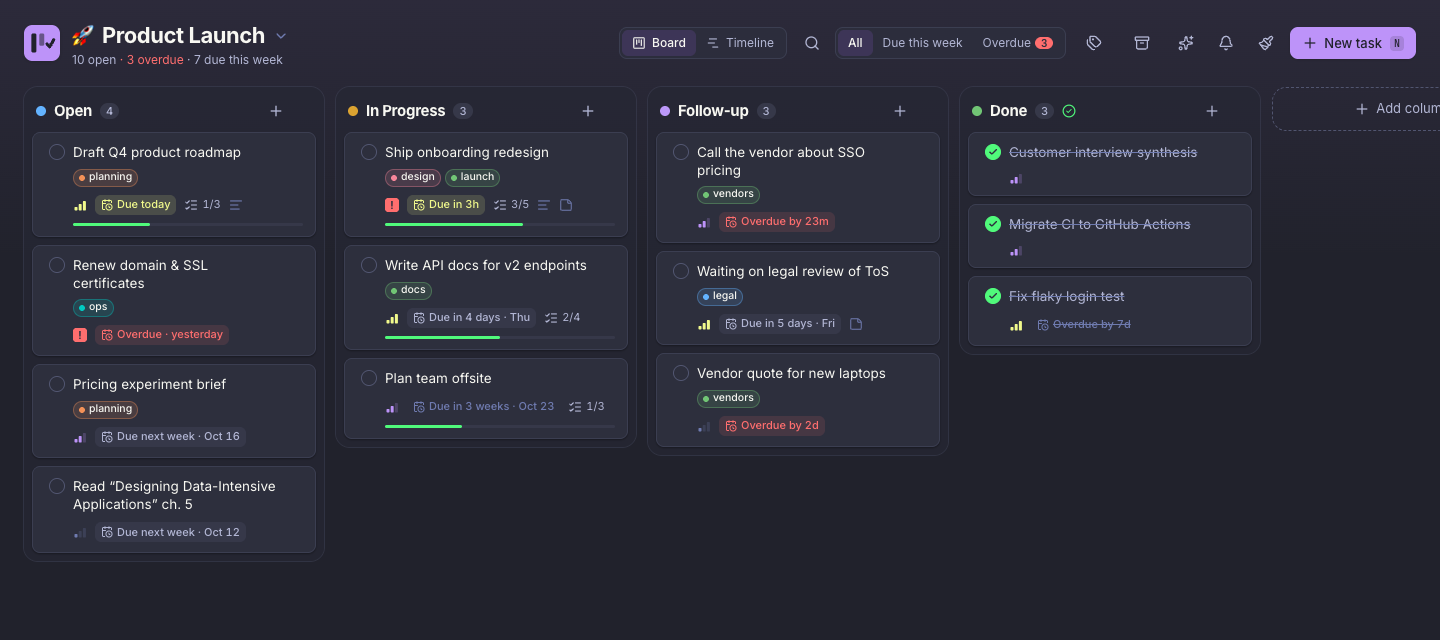The width and height of the screenshot is (1440, 640).
Task: Click priority bars on Fix flaky login test
Action: (1016, 325)
